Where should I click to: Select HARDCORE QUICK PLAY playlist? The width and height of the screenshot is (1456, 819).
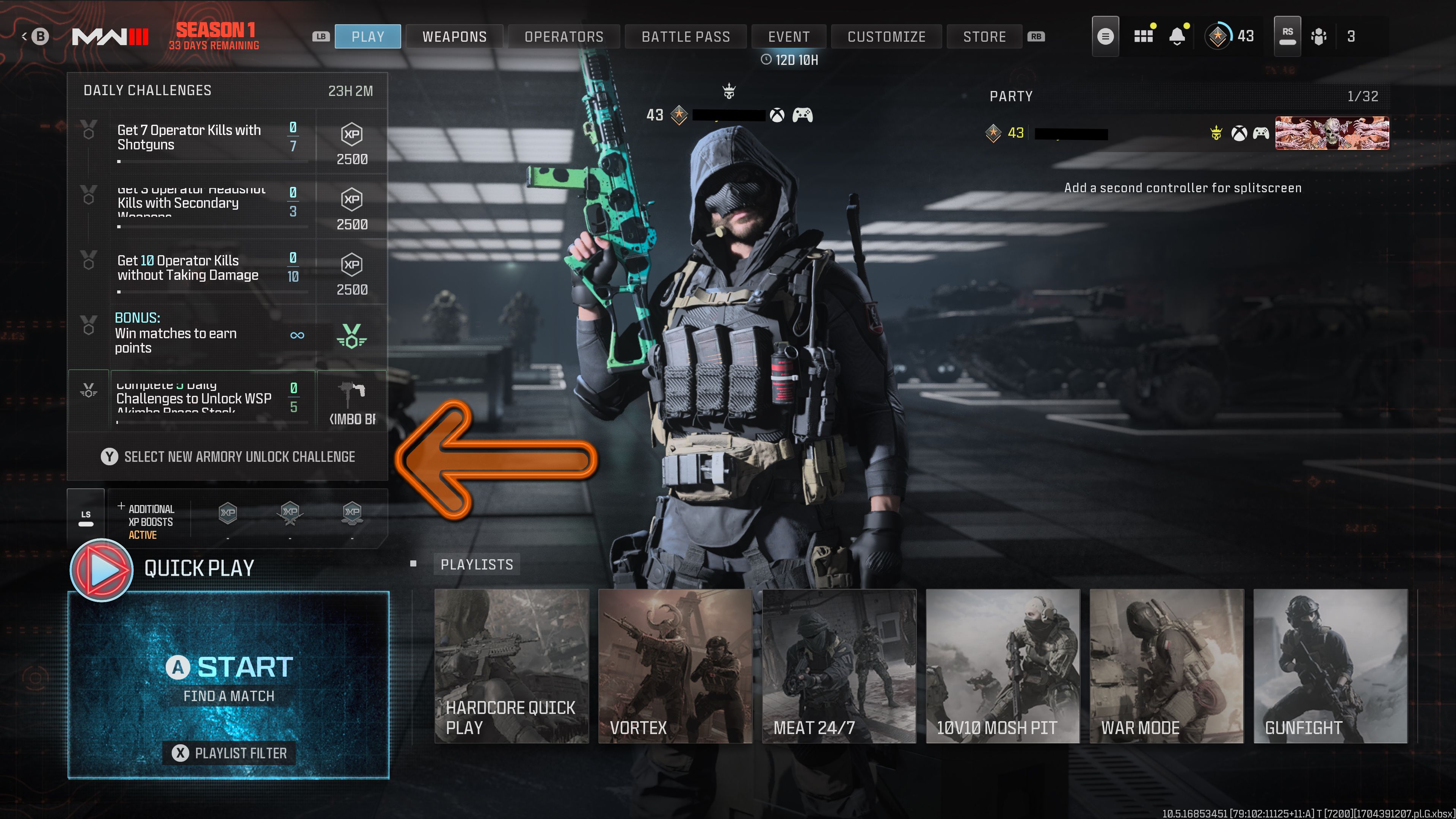pyautogui.click(x=511, y=665)
